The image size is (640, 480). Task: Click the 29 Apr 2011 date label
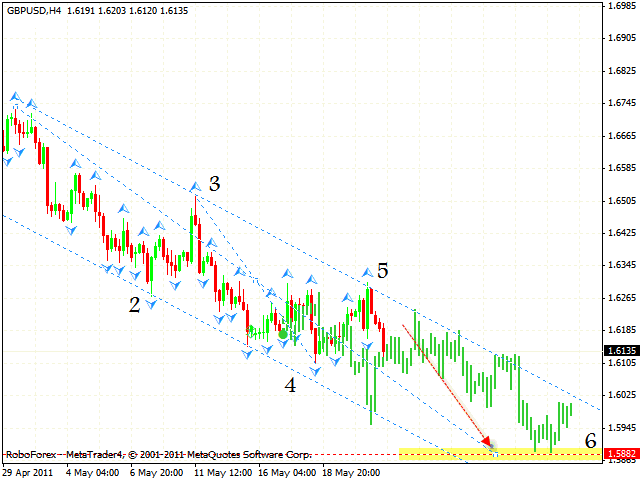point(28,473)
